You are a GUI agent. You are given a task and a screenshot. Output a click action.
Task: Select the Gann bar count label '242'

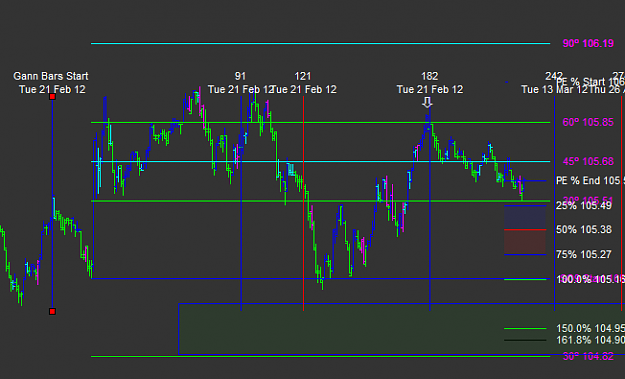(554, 76)
